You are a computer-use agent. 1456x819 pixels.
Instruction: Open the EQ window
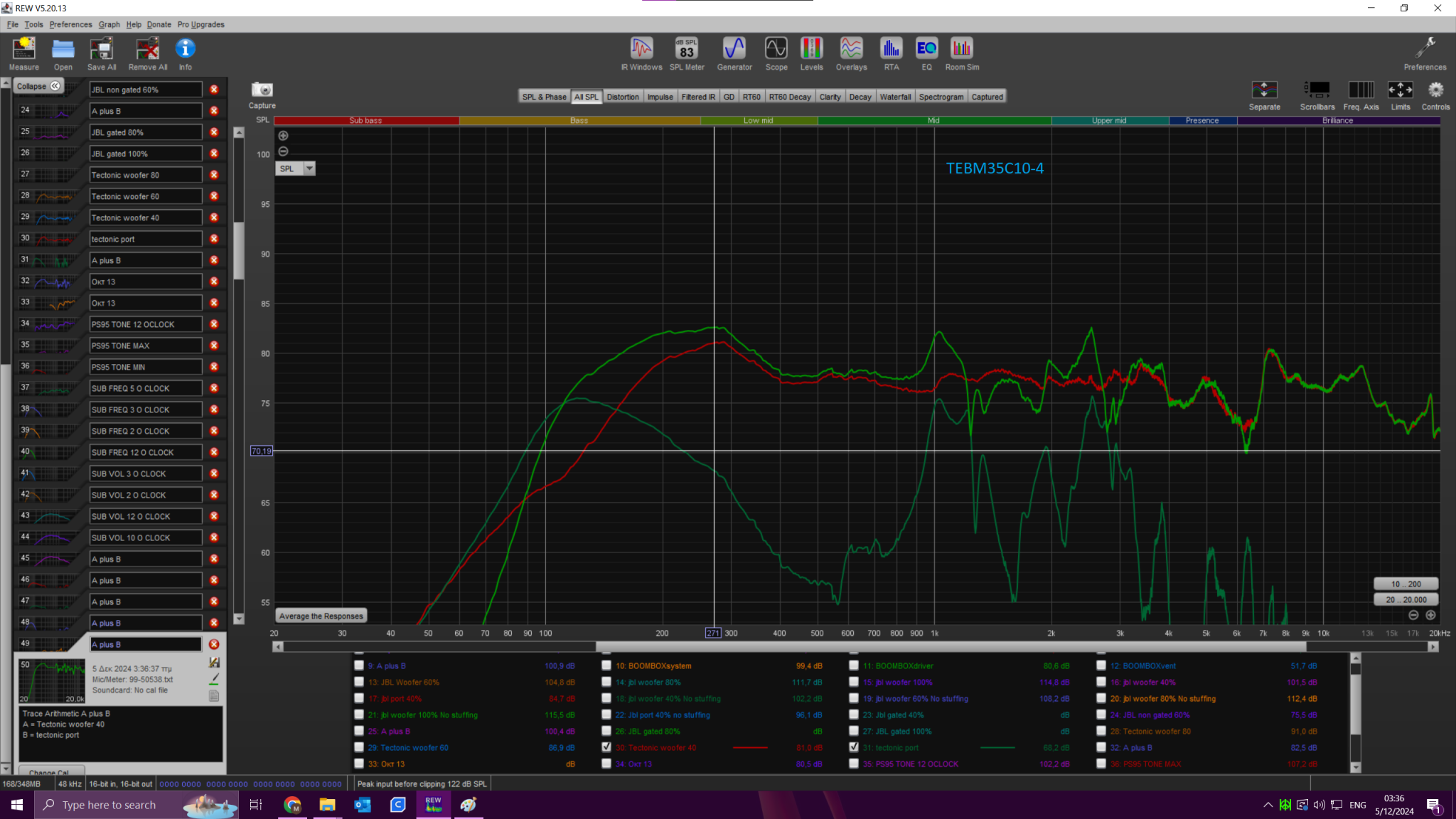click(x=926, y=54)
